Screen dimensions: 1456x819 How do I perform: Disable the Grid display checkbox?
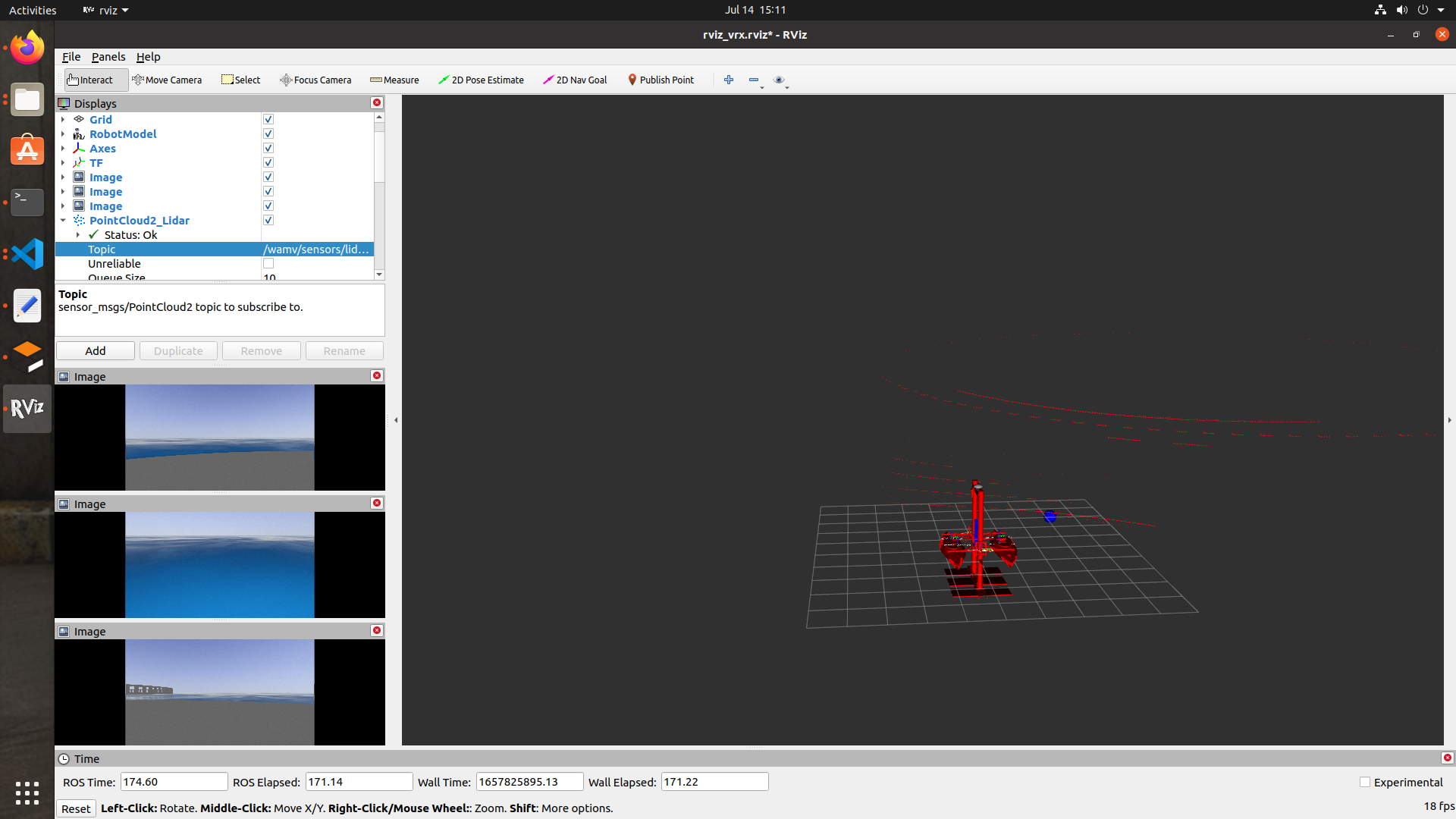tap(268, 119)
